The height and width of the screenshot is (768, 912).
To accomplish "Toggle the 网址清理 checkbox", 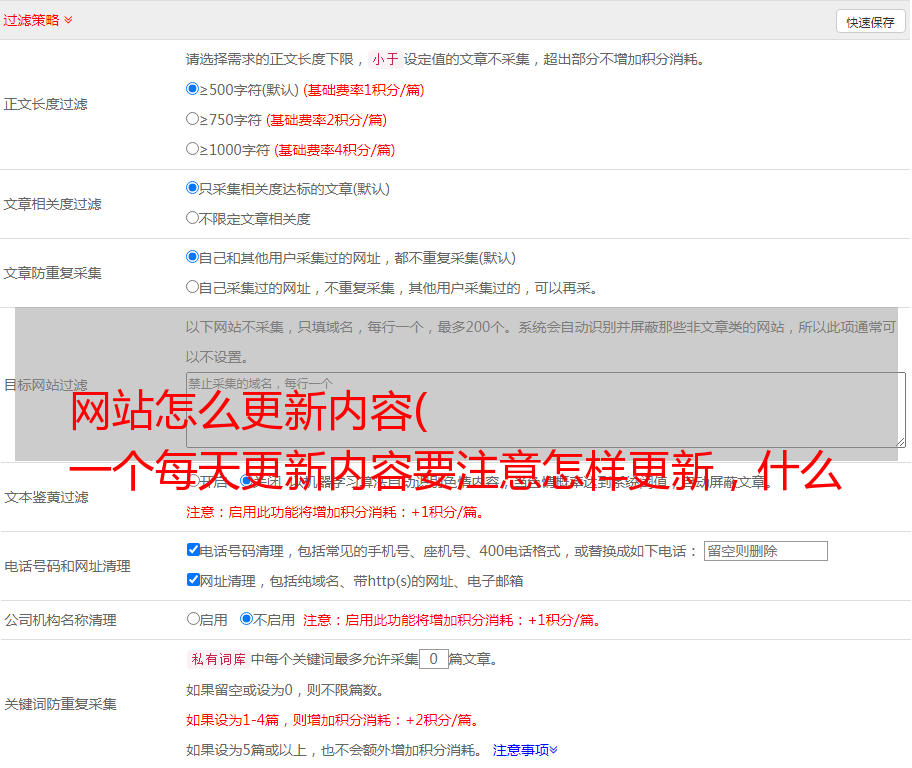I will [x=193, y=579].
